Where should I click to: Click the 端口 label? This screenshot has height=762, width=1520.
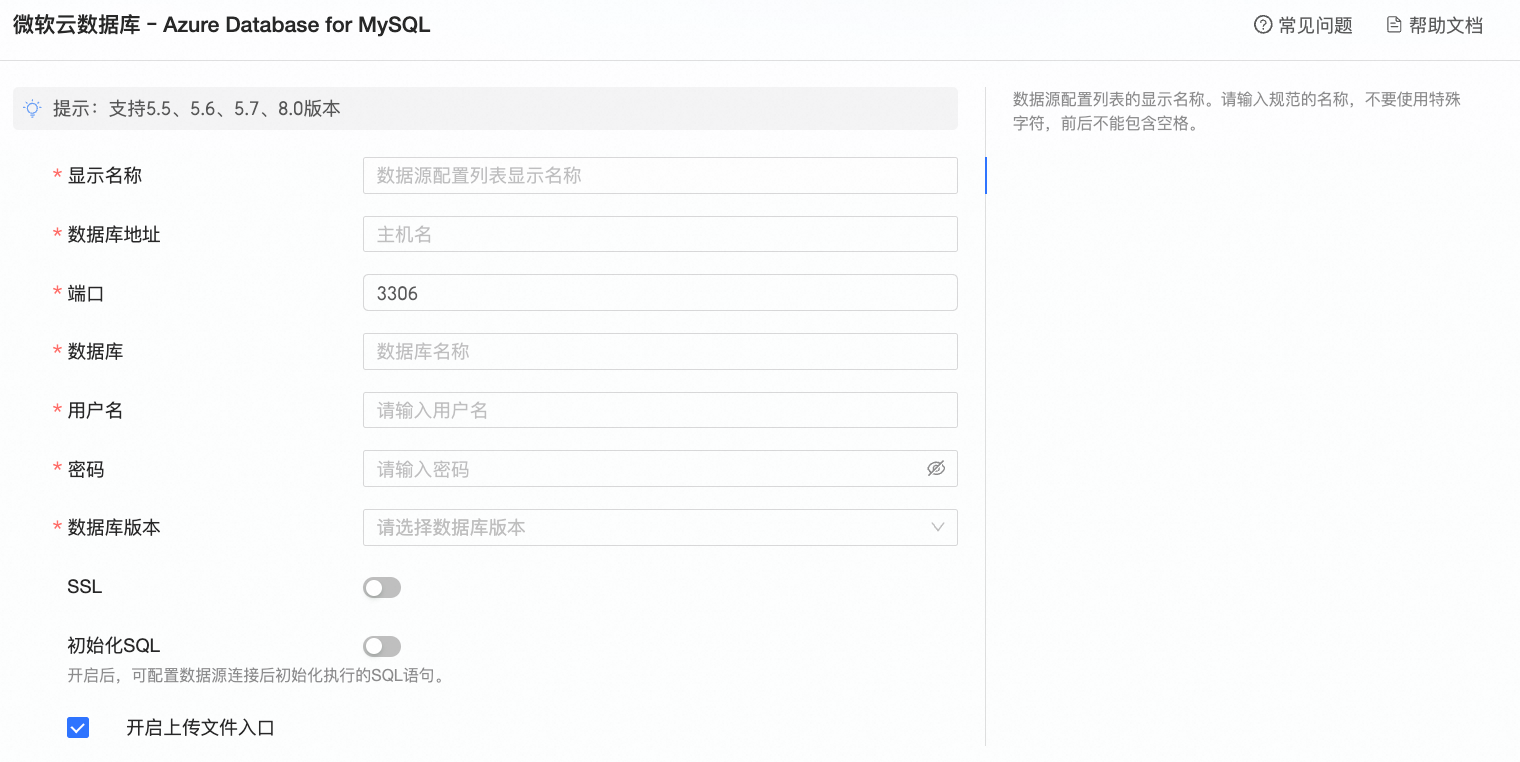86,293
